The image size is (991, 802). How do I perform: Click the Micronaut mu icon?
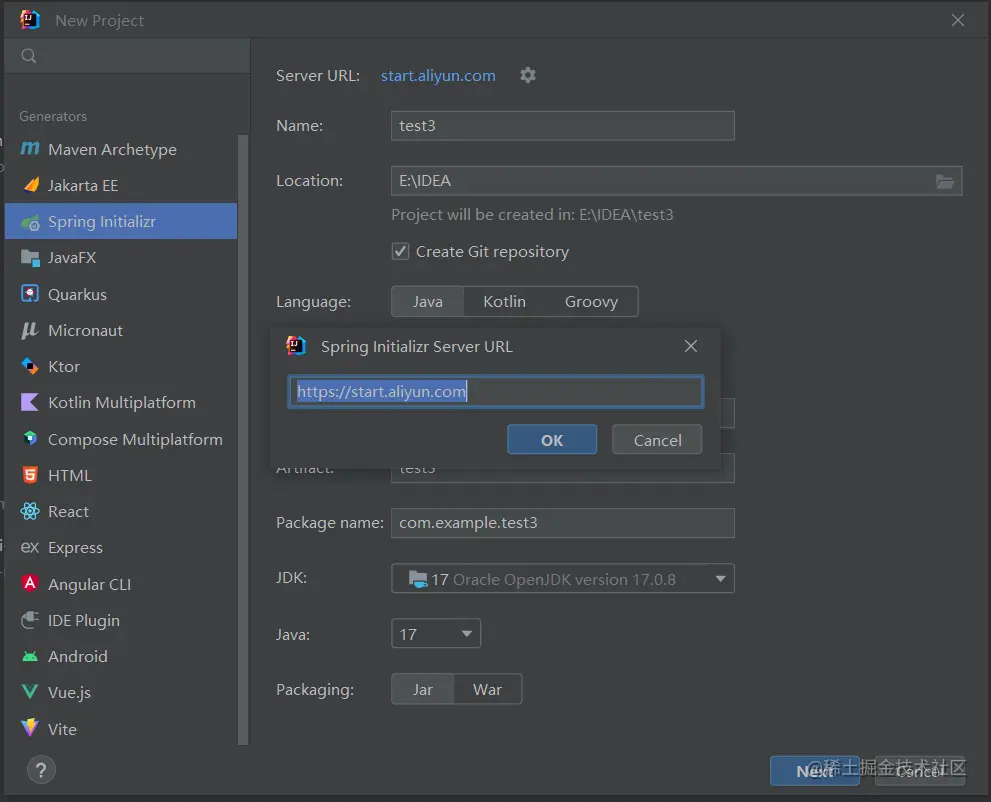[30, 330]
